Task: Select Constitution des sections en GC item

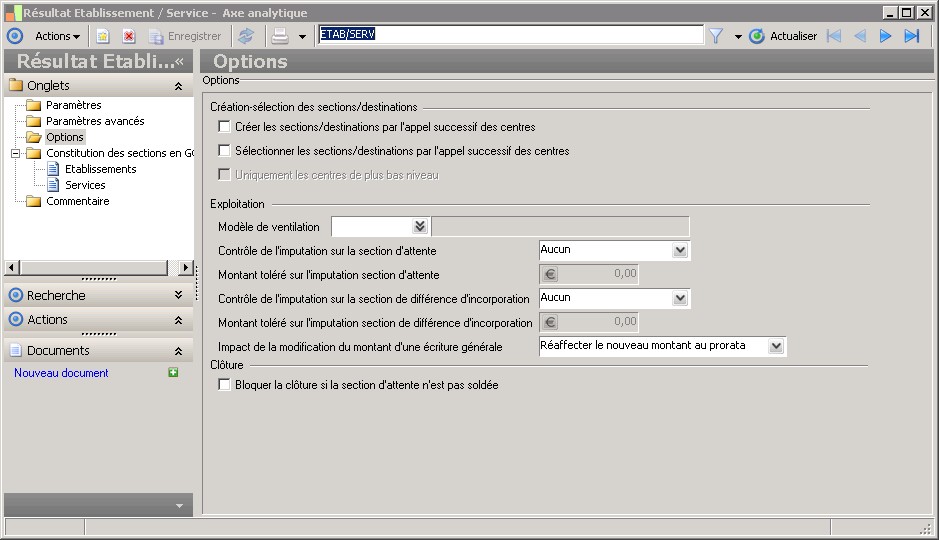Action: tap(120, 153)
